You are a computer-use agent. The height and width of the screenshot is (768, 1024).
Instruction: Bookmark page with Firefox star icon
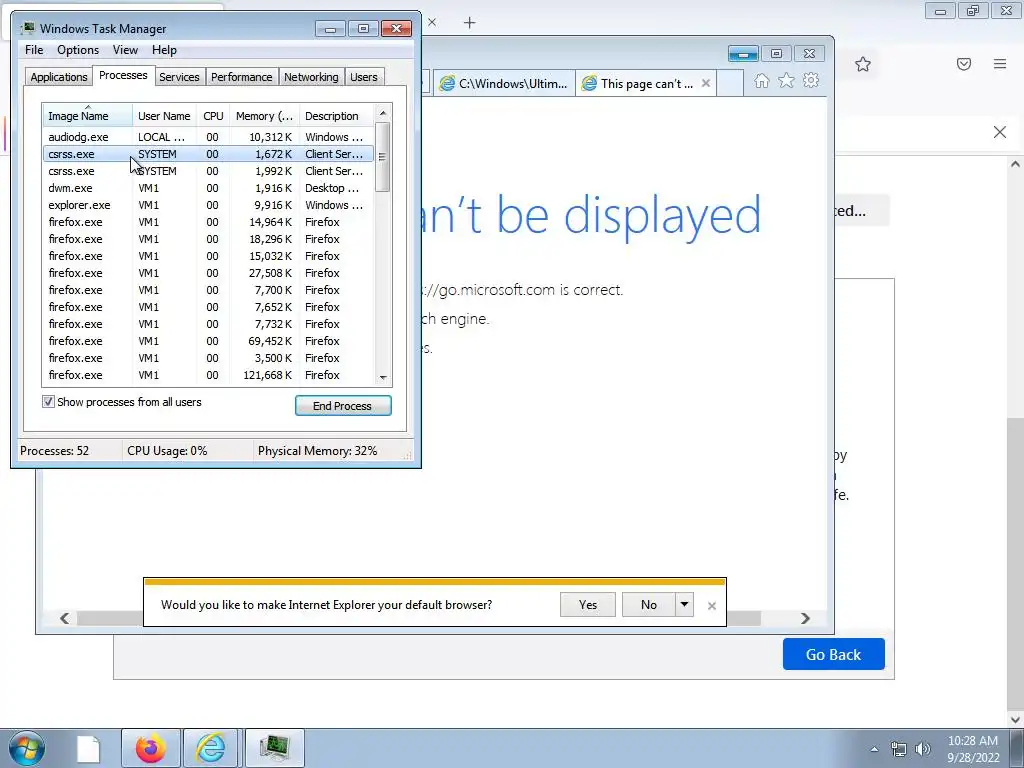click(863, 64)
